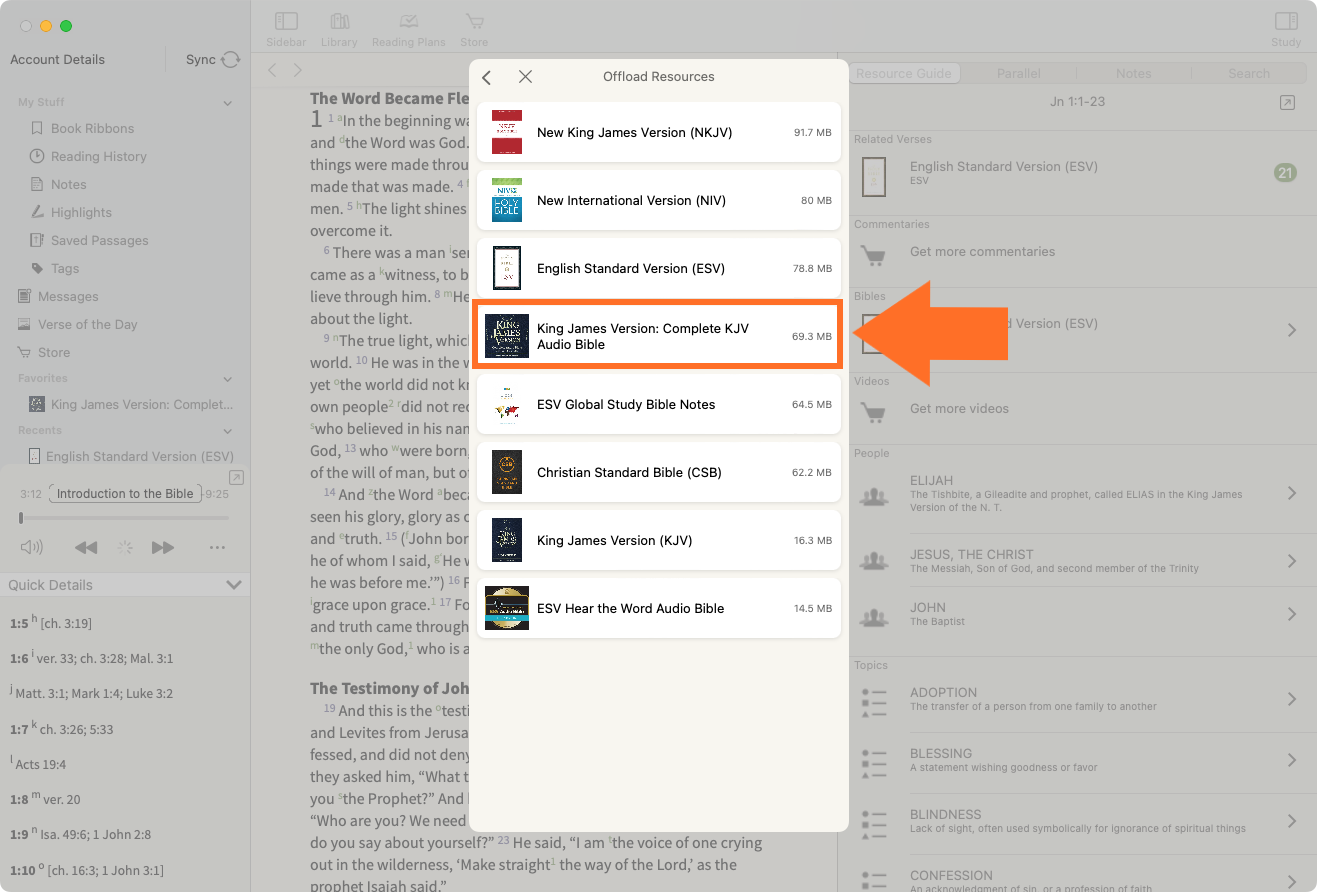Screen dimensions: 1317x892
Task: Switch to the Notes tab
Action: click(1133, 73)
